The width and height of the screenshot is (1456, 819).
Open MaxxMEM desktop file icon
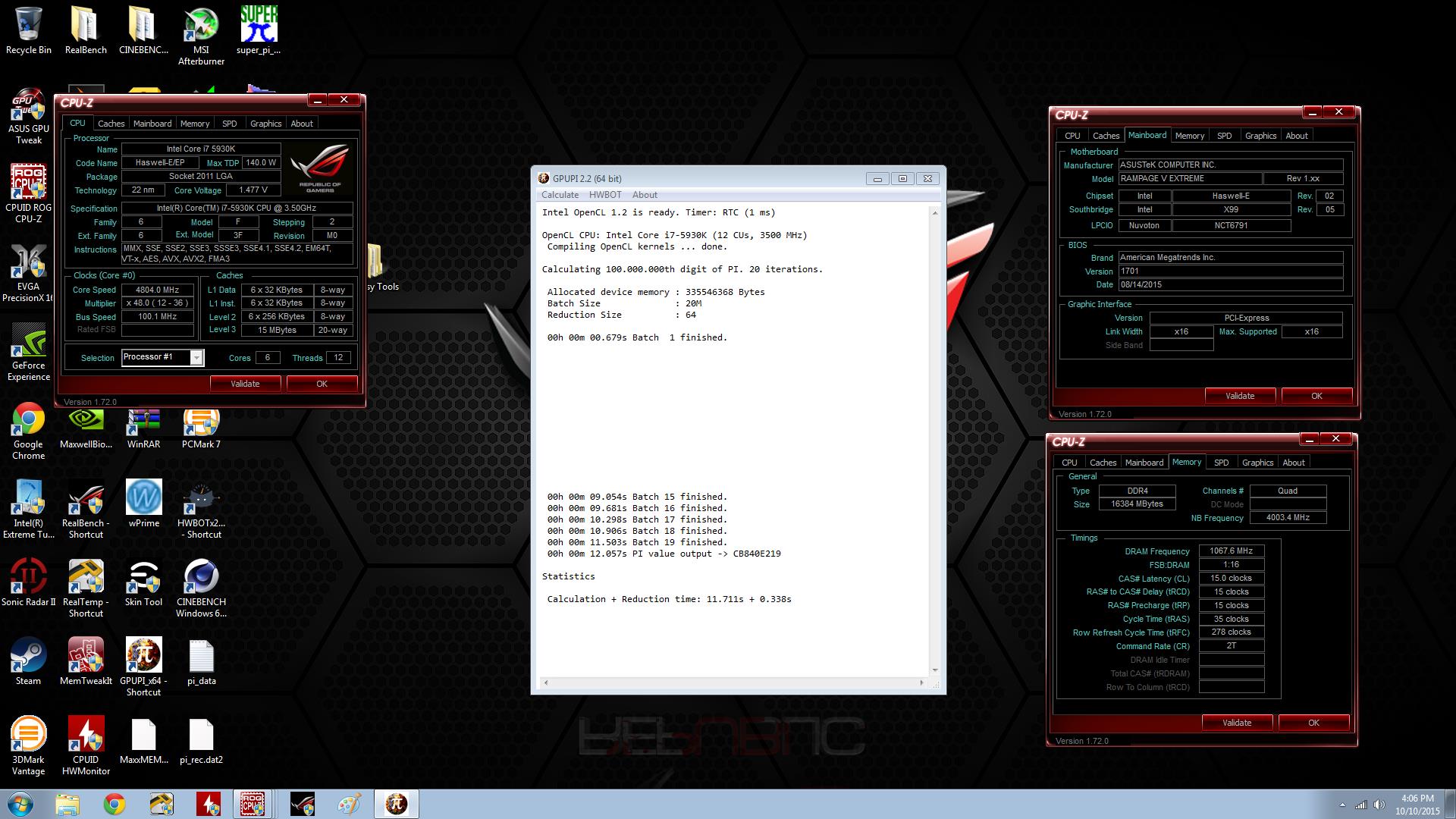(143, 740)
